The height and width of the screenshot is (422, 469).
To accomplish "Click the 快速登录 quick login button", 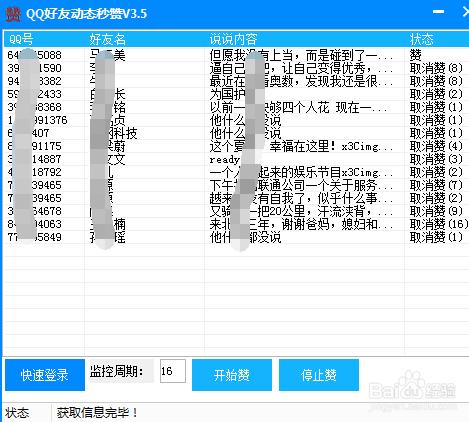I will pyautogui.click(x=45, y=375).
